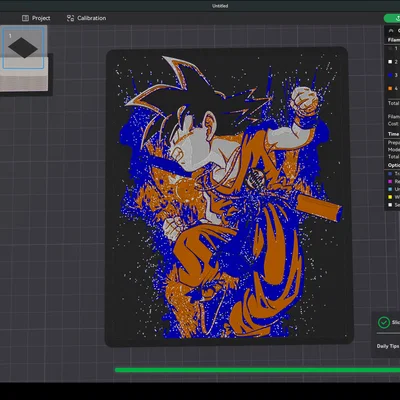Select filament 2 white swatch
Viewport: 400px width, 400px height.
coord(390,62)
